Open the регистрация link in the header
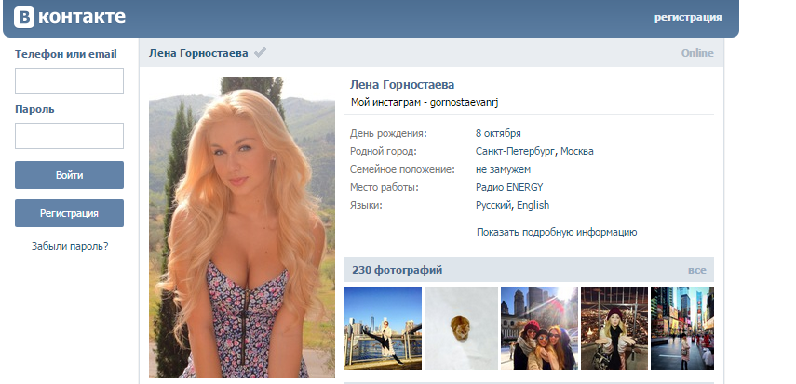796x384 pixels. pyautogui.click(x=688, y=17)
